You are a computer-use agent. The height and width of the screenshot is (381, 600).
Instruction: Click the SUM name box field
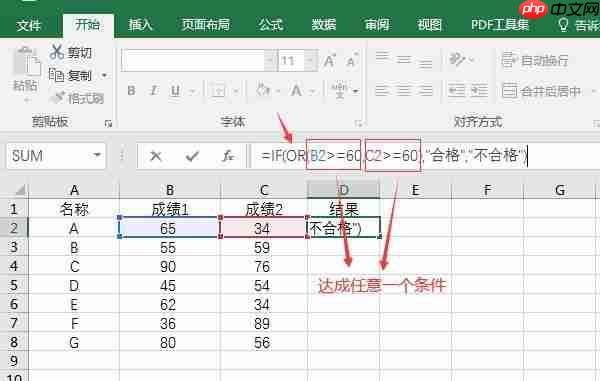(x=56, y=156)
